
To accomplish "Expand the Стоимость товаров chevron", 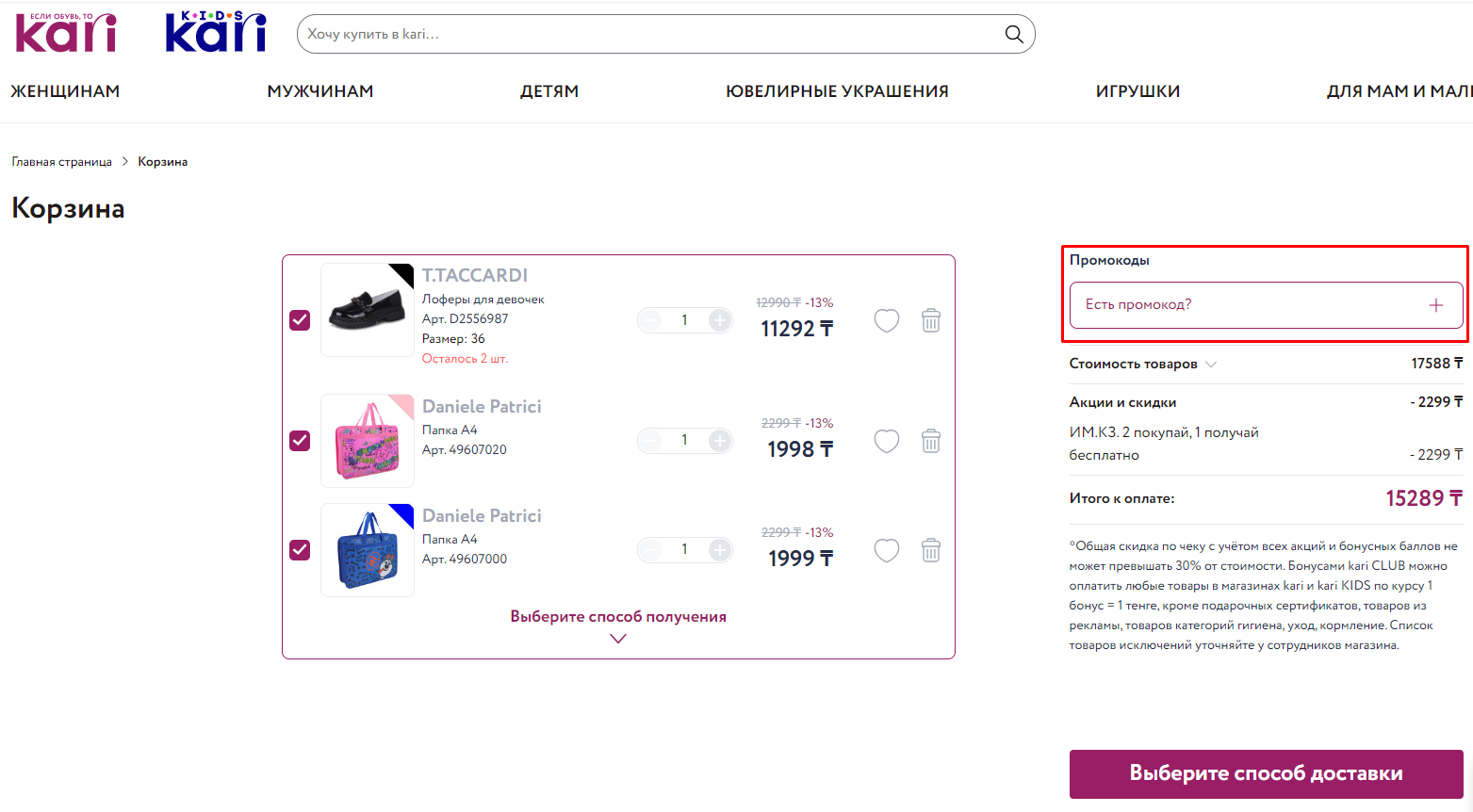I will [x=1211, y=365].
